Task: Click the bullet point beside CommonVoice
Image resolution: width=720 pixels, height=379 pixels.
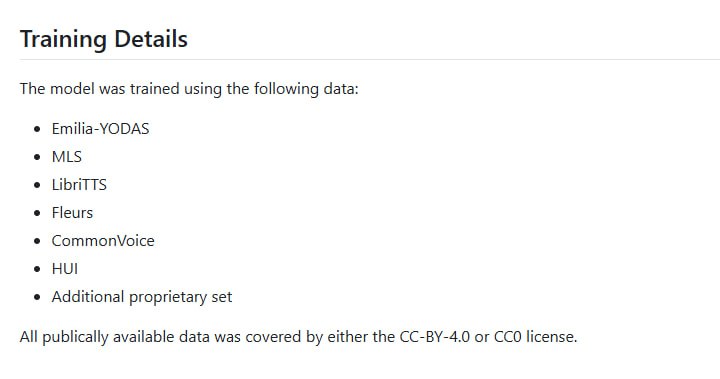Action: pos(37,241)
